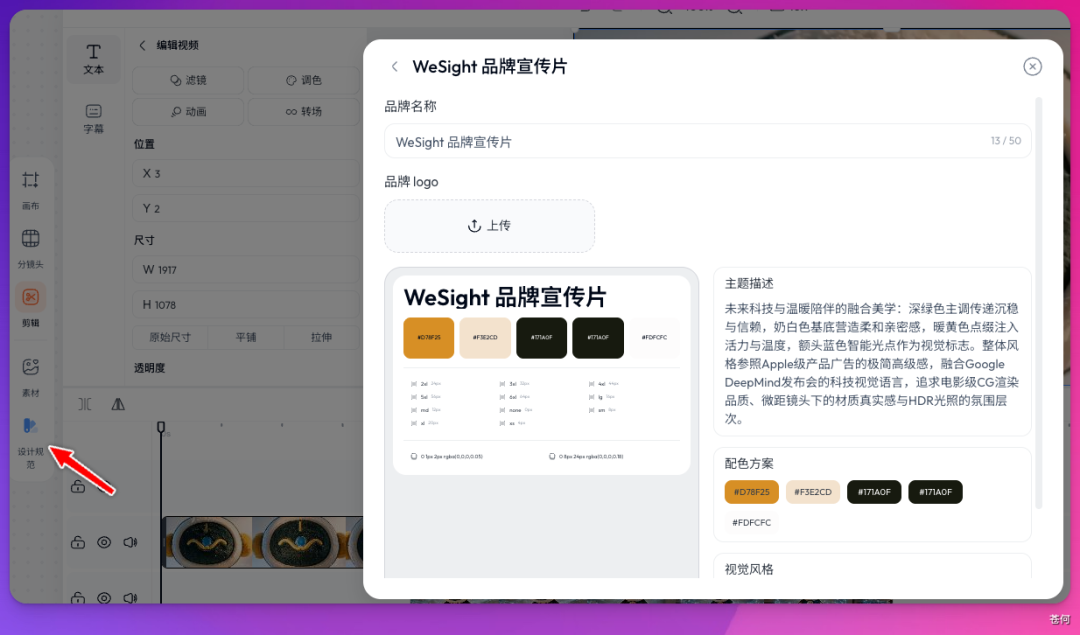Open 动画 animation options
The width and height of the screenshot is (1080, 635).
coord(188,111)
